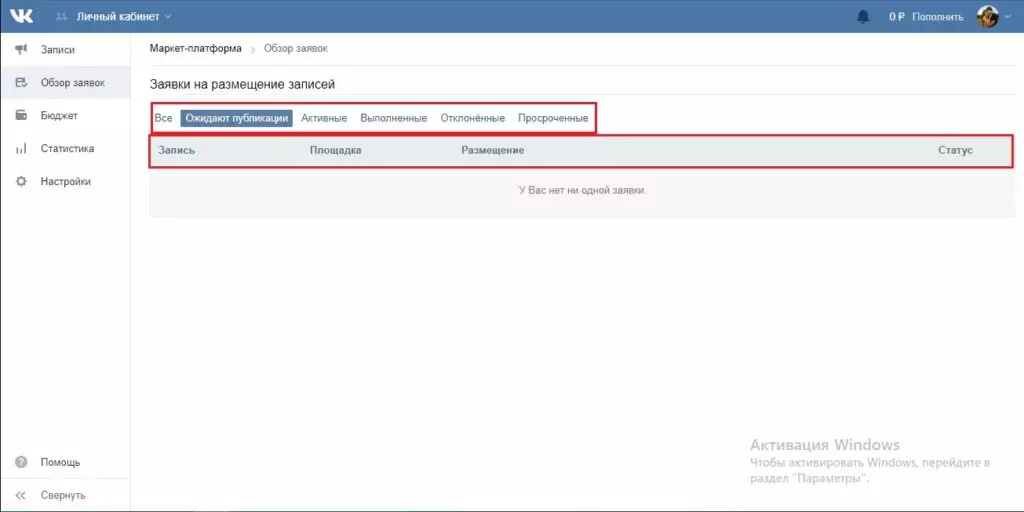Click the people icon beside Личный кабинет
This screenshot has height=512, width=1024.
[x=62, y=17]
